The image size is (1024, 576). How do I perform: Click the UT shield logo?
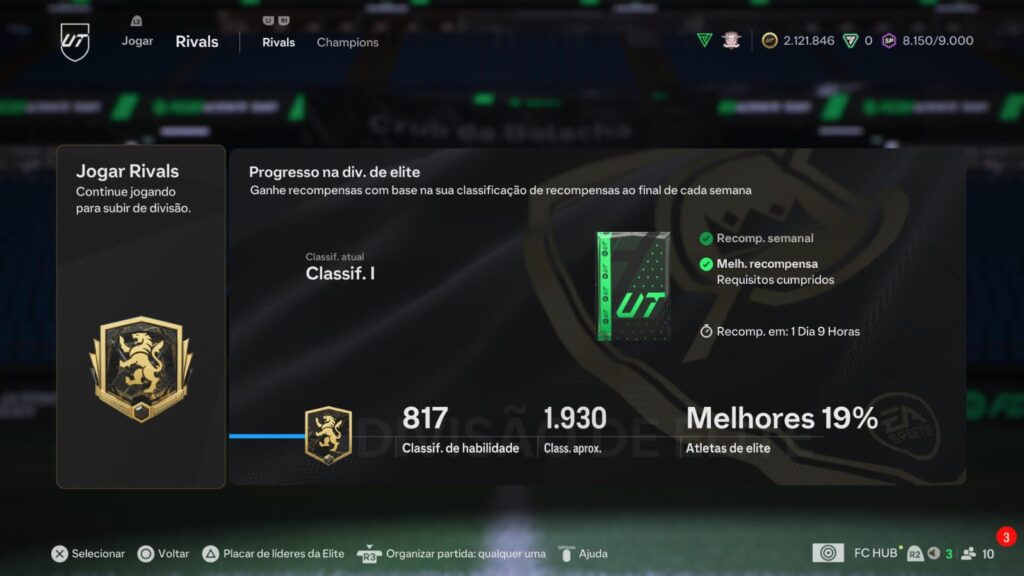click(74, 42)
